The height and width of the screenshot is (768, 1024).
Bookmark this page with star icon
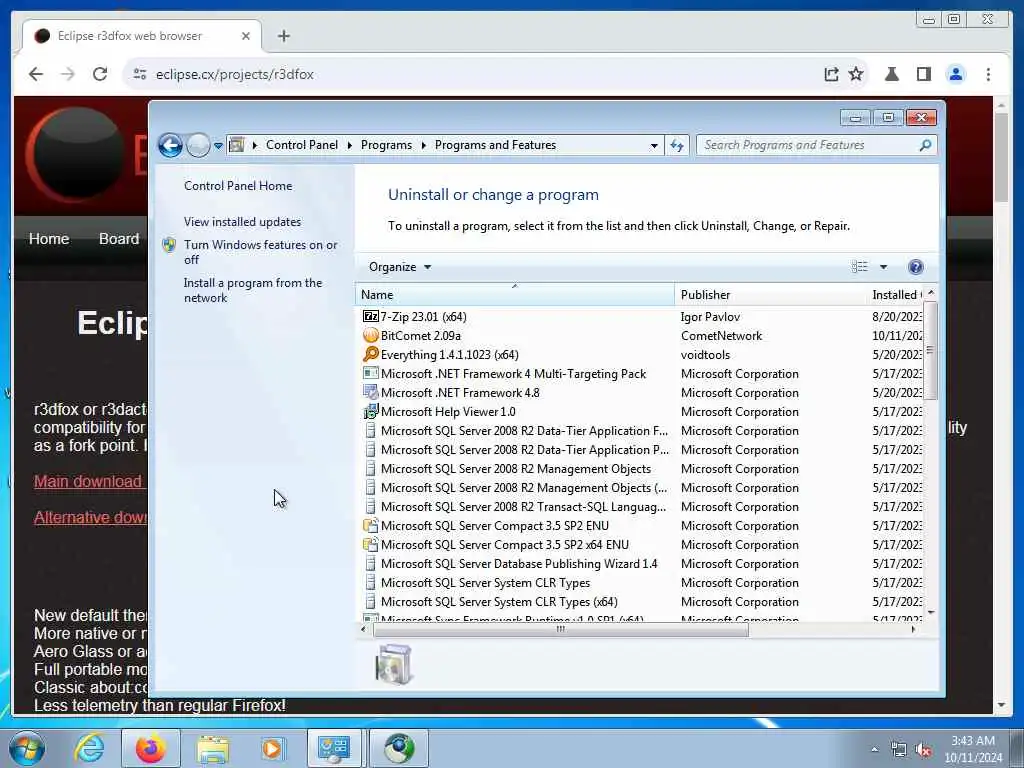point(856,74)
